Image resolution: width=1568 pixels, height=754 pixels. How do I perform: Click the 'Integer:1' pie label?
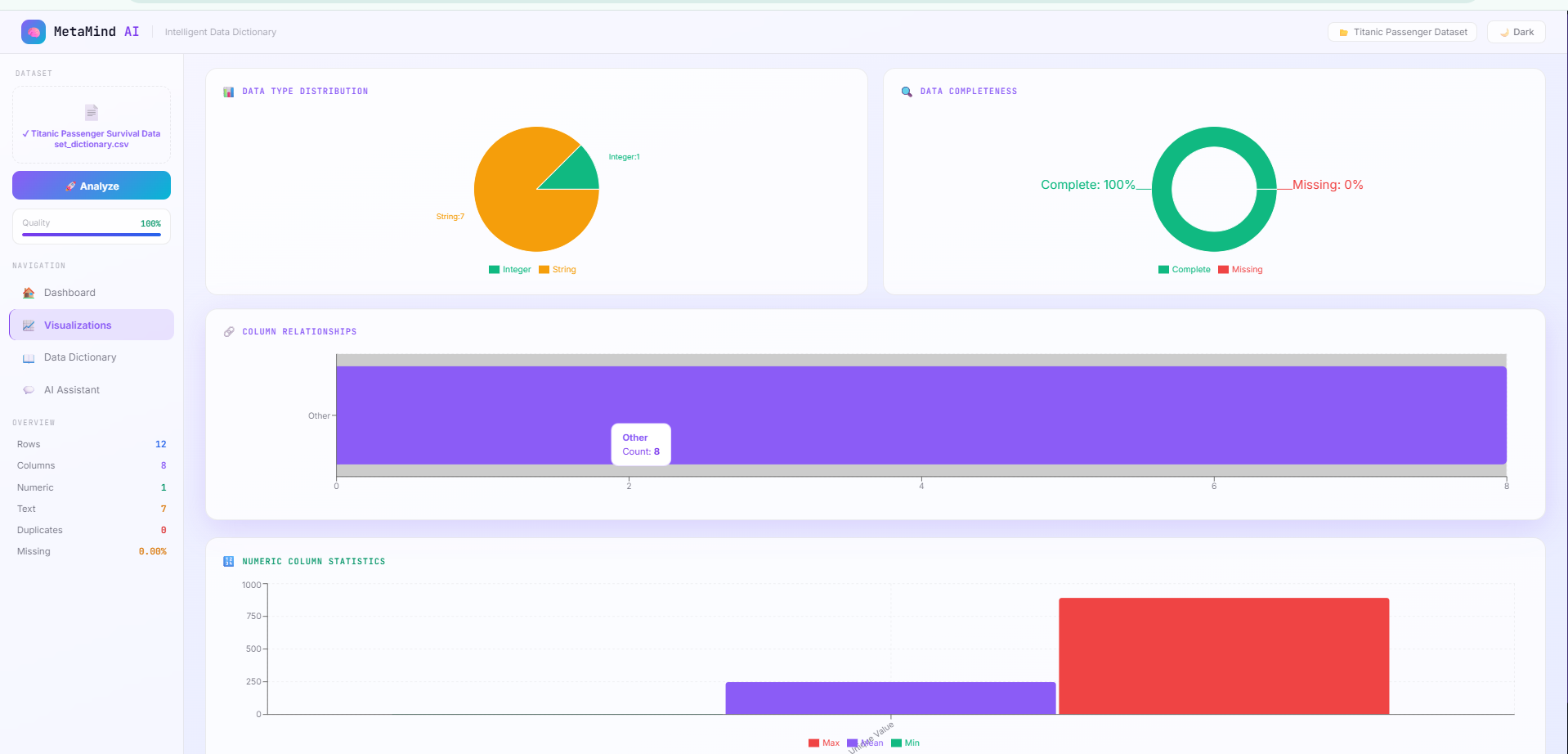click(625, 157)
